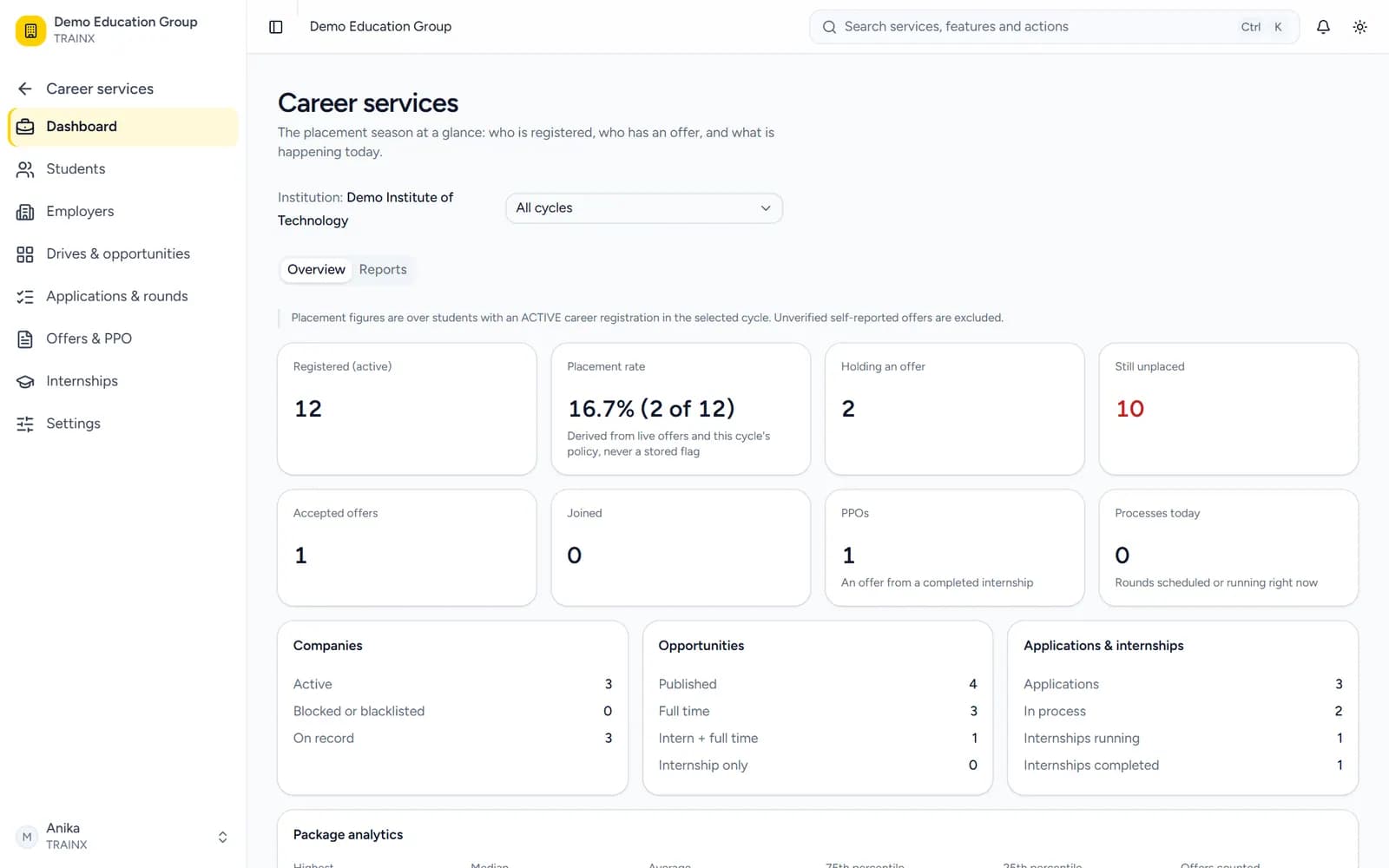Click the Internships running row
Image resolution: width=1389 pixels, height=868 pixels.
pyautogui.click(x=1183, y=738)
